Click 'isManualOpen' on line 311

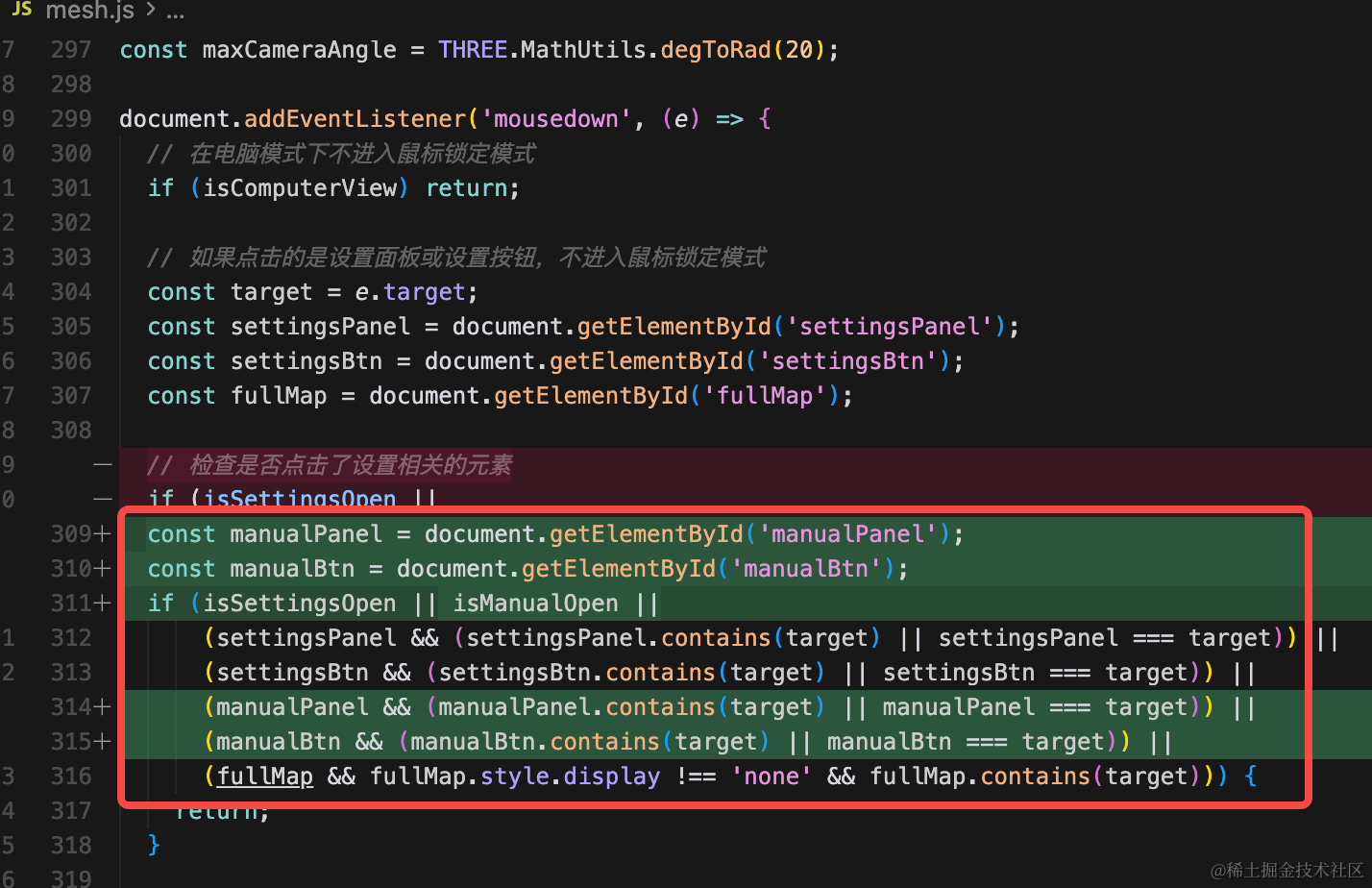(x=535, y=604)
